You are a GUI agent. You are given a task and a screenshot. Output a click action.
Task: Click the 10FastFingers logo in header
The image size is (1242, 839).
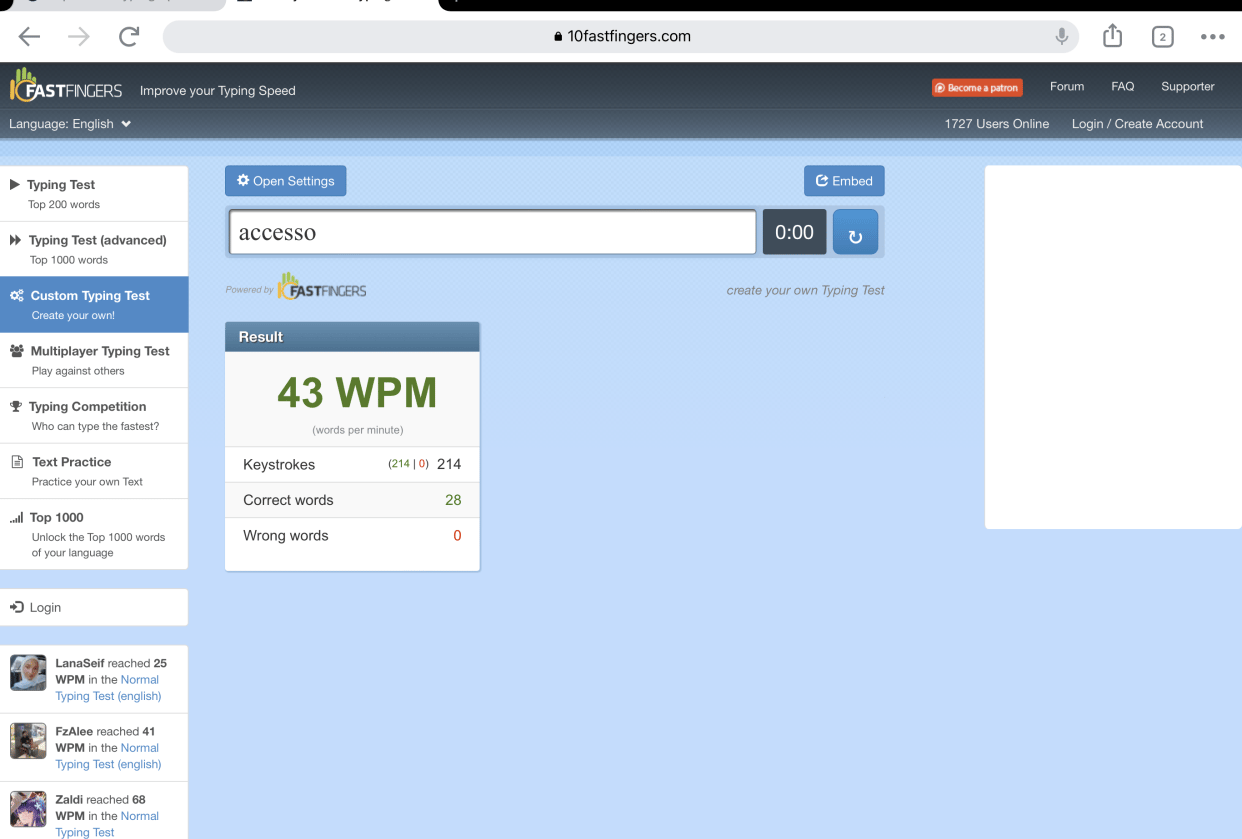[x=66, y=88]
